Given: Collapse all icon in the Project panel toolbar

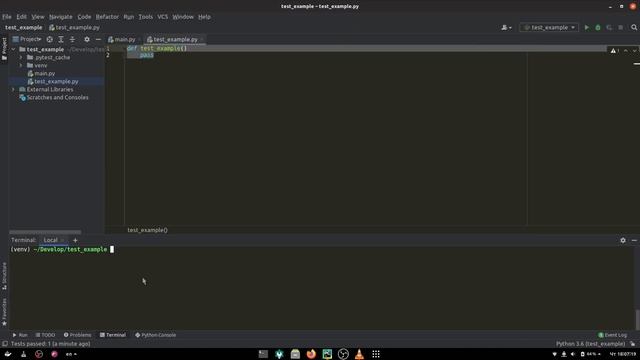Looking at the screenshot, I should (72, 39).
